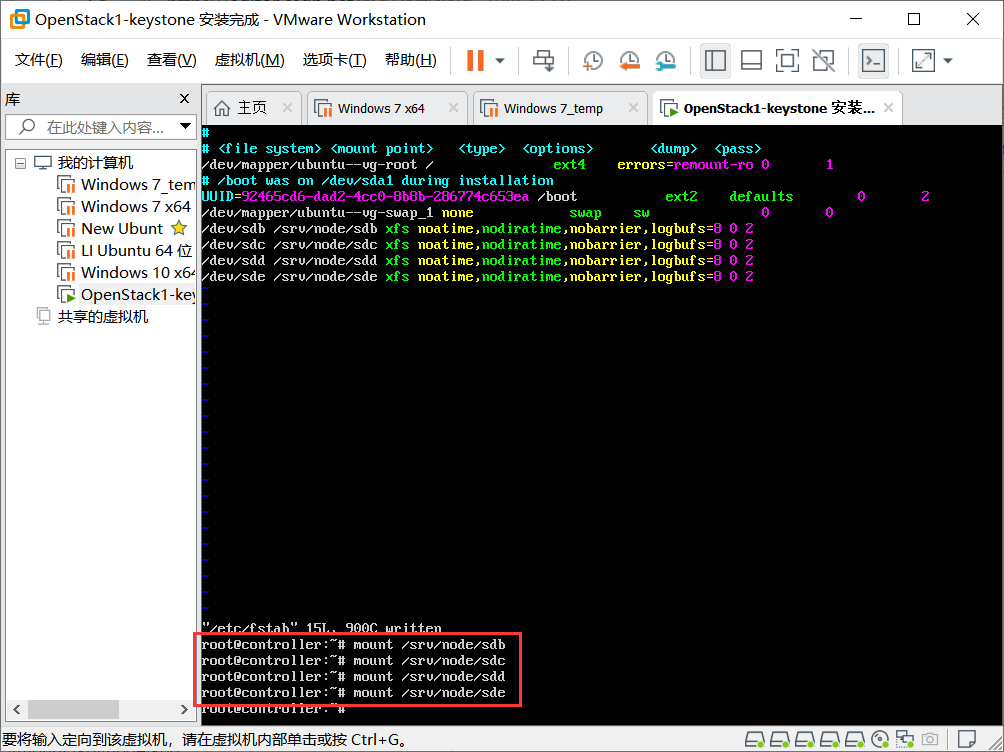Click the library horizontal scrollbar thumb
Screen dimensions: 1004x752
pos(73,709)
